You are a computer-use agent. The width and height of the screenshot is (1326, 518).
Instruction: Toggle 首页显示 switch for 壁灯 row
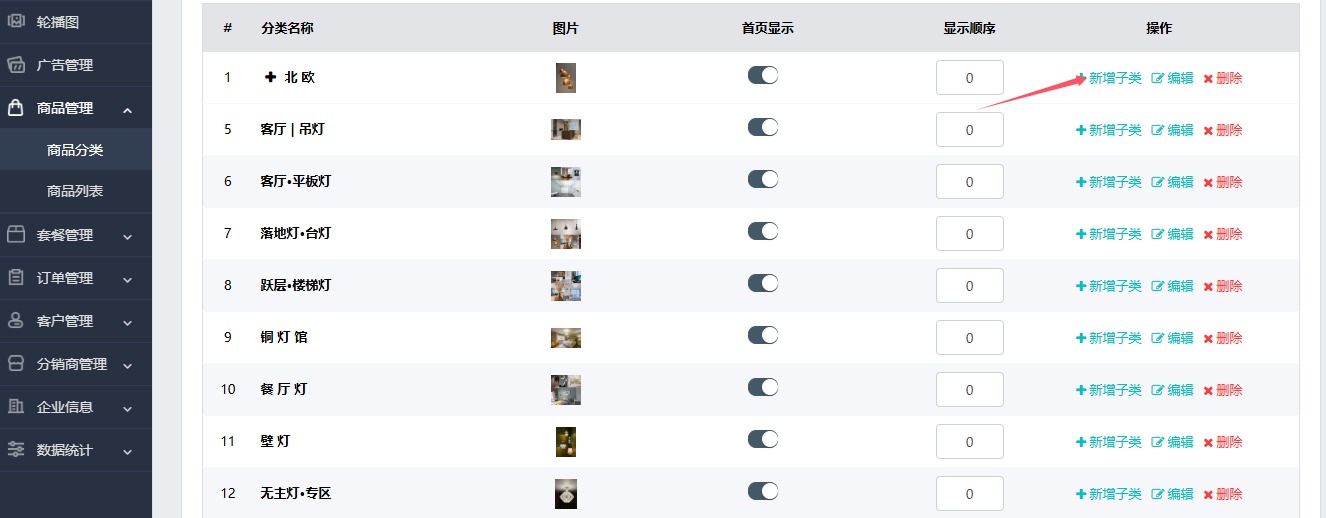(x=763, y=439)
